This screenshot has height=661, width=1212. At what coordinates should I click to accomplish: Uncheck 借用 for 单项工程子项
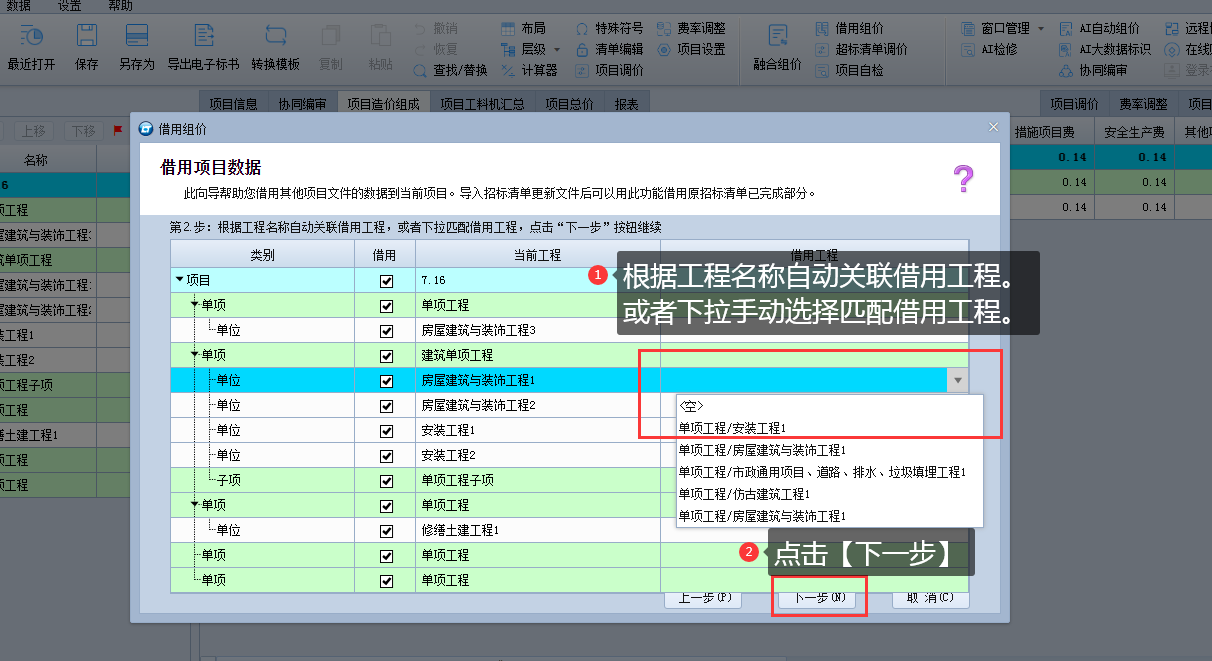pos(386,481)
